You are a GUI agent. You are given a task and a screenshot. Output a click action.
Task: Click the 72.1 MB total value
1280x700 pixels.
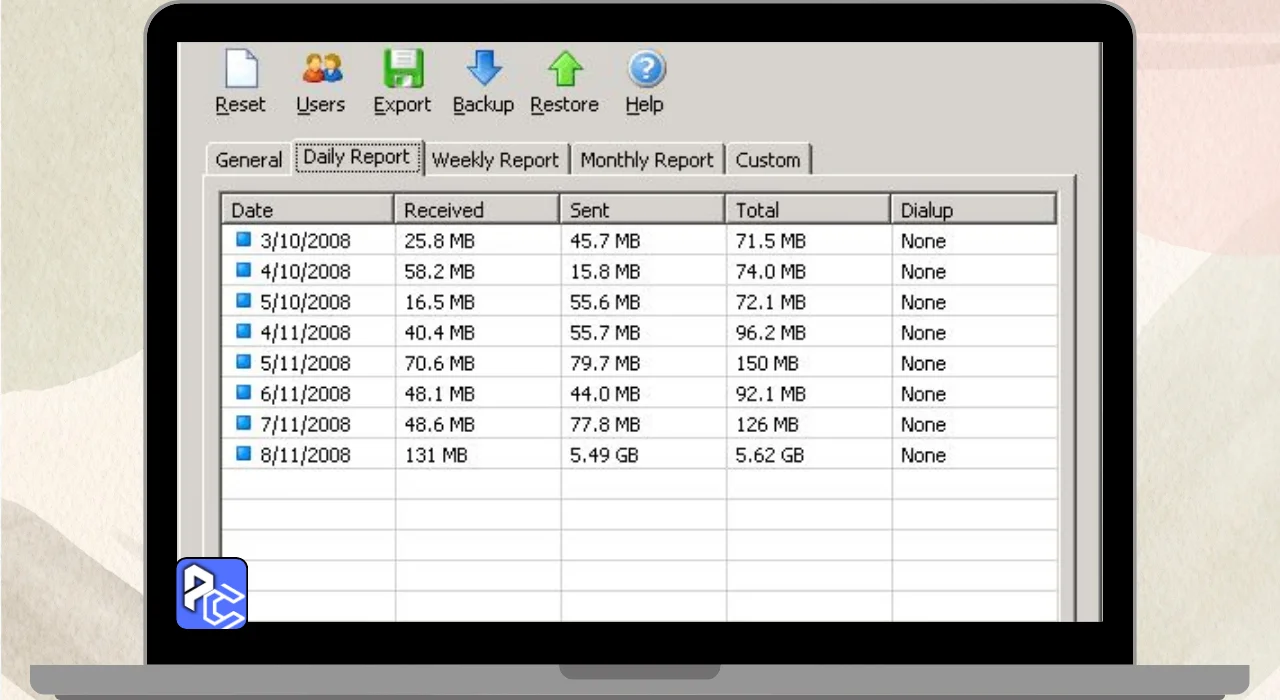[x=770, y=302]
